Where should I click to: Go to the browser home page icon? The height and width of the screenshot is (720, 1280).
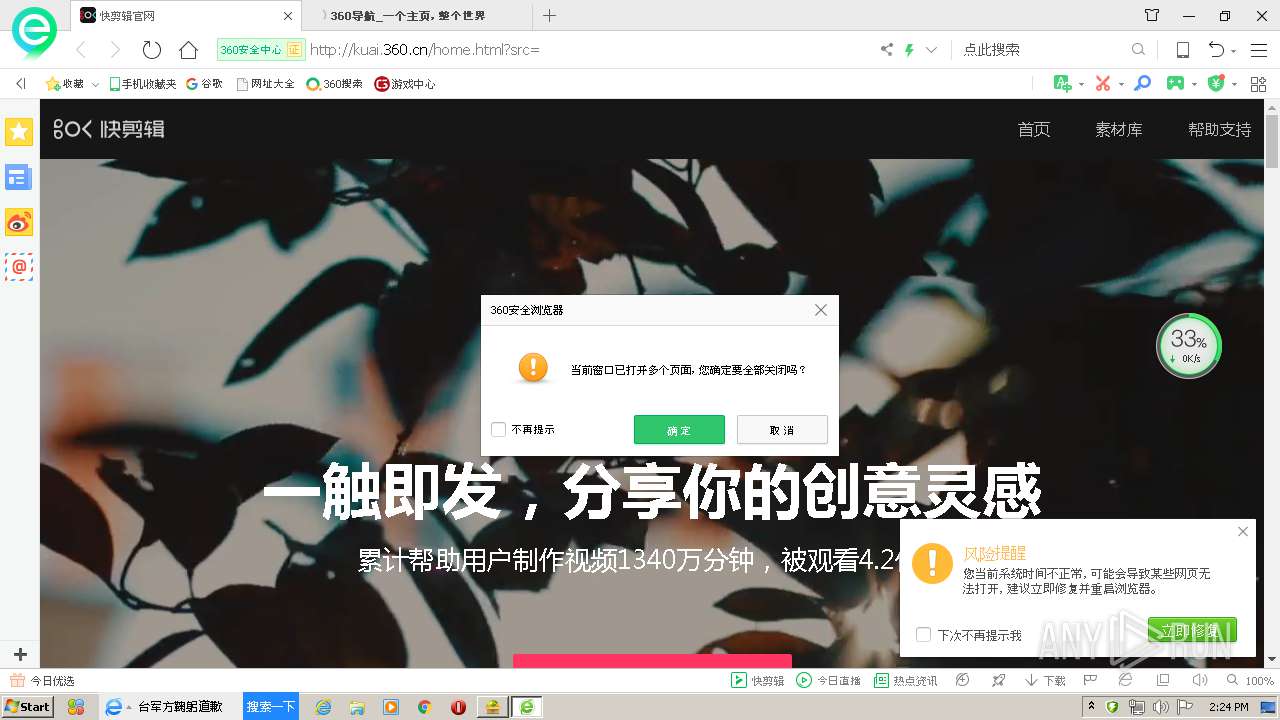point(188,49)
